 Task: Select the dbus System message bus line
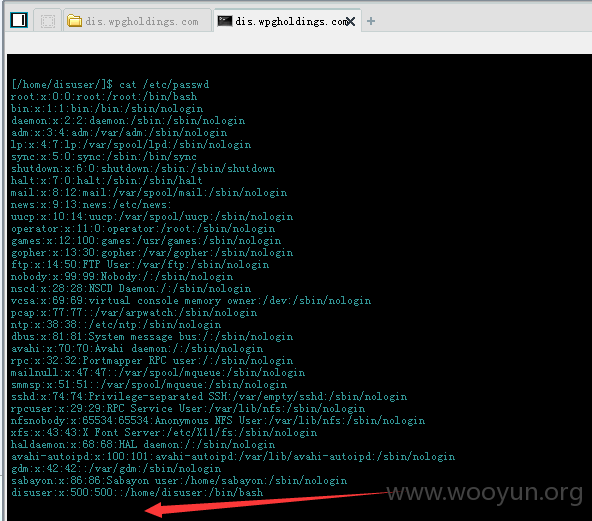point(152,337)
